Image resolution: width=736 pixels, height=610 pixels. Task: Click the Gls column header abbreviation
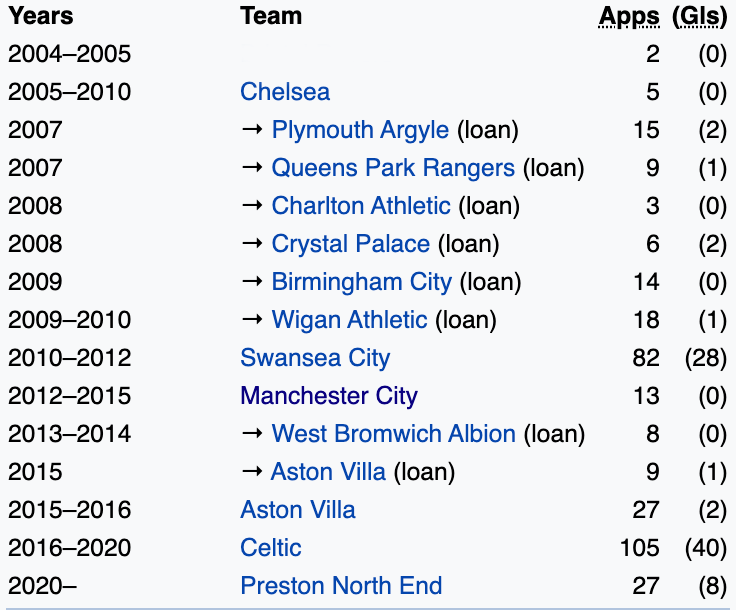[x=699, y=17]
